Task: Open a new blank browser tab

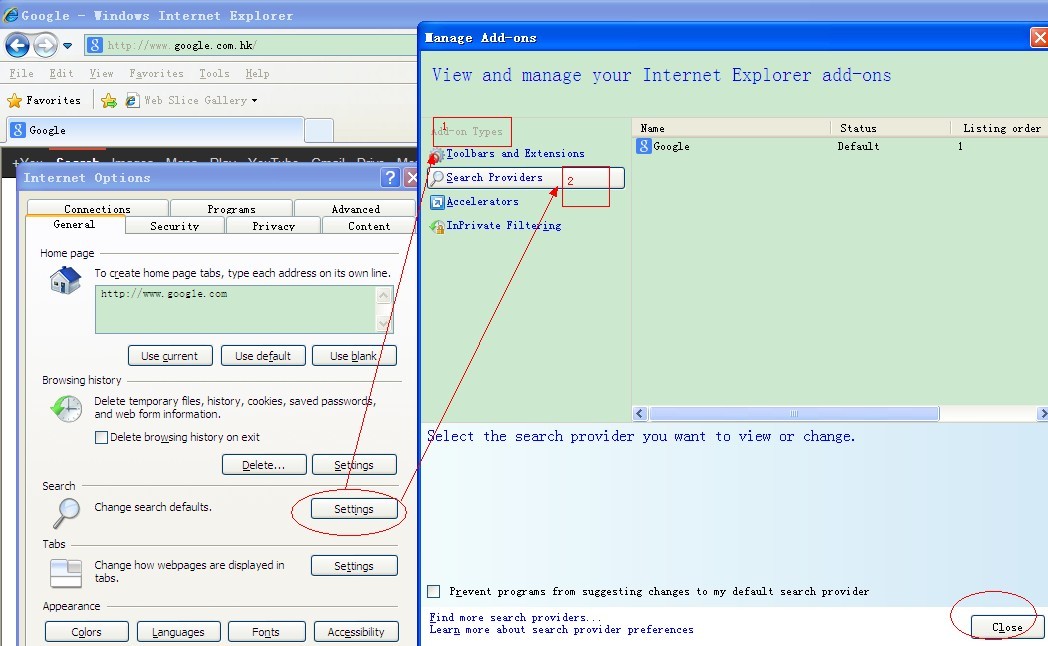Action: [x=319, y=130]
